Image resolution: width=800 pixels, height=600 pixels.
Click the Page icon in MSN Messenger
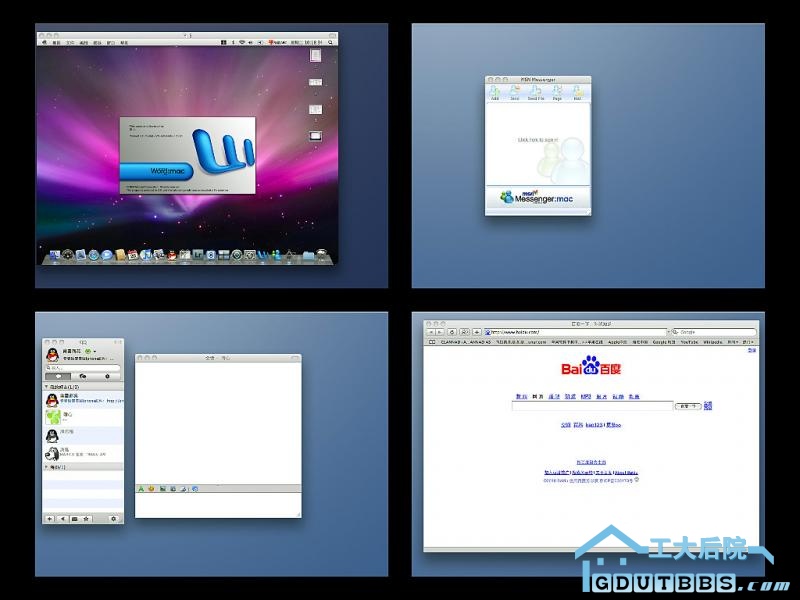click(557, 92)
